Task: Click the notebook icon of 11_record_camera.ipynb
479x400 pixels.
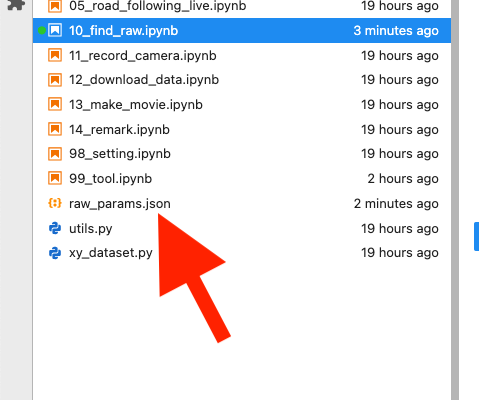Action: click(x=55, y=55)
